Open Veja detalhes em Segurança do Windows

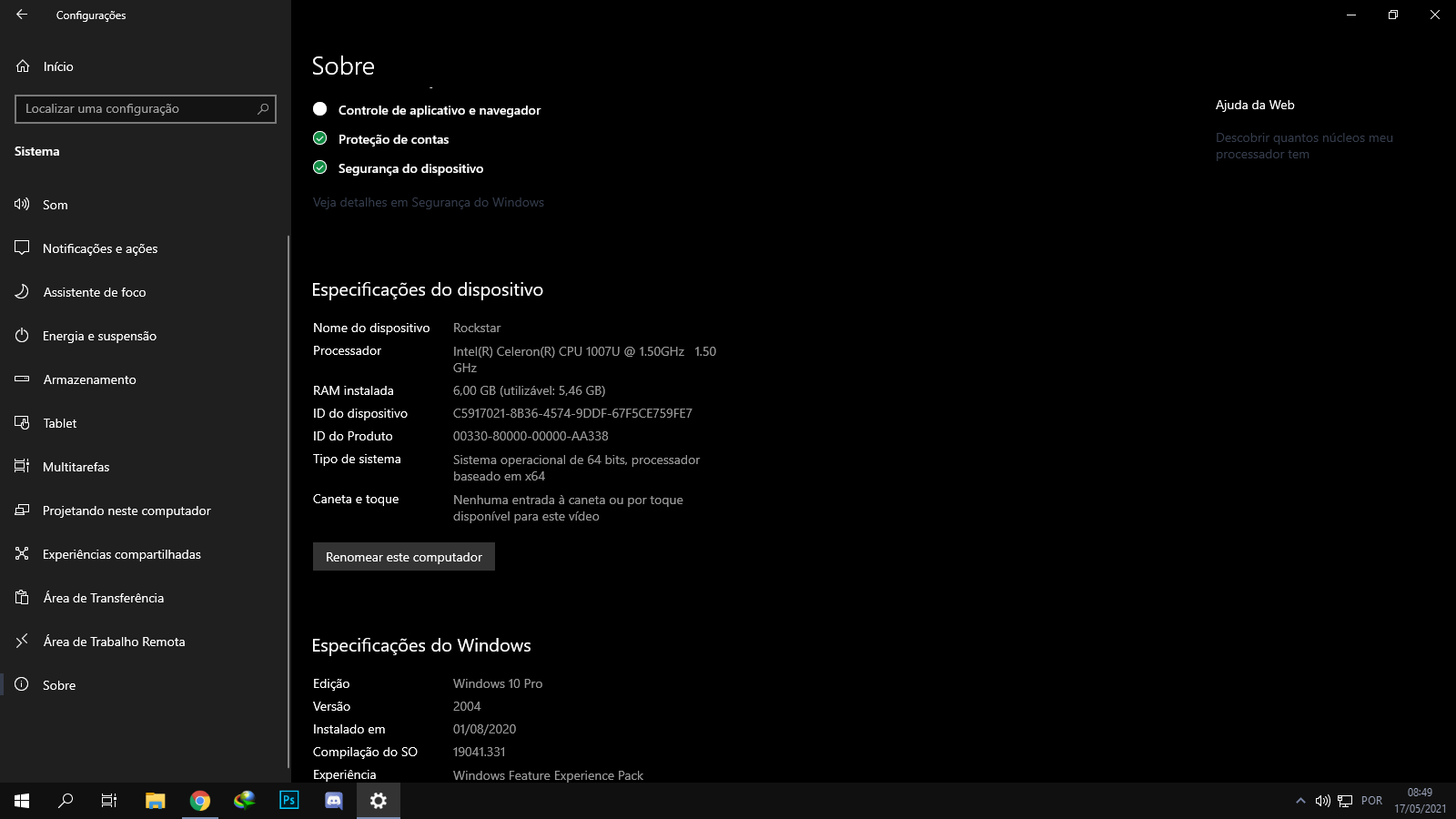pos(429,202)
